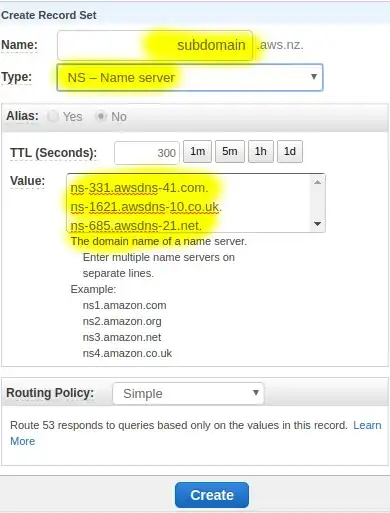390x513 pixels.
Task: Set TTL with the 1m button
Action: [197, 151]
